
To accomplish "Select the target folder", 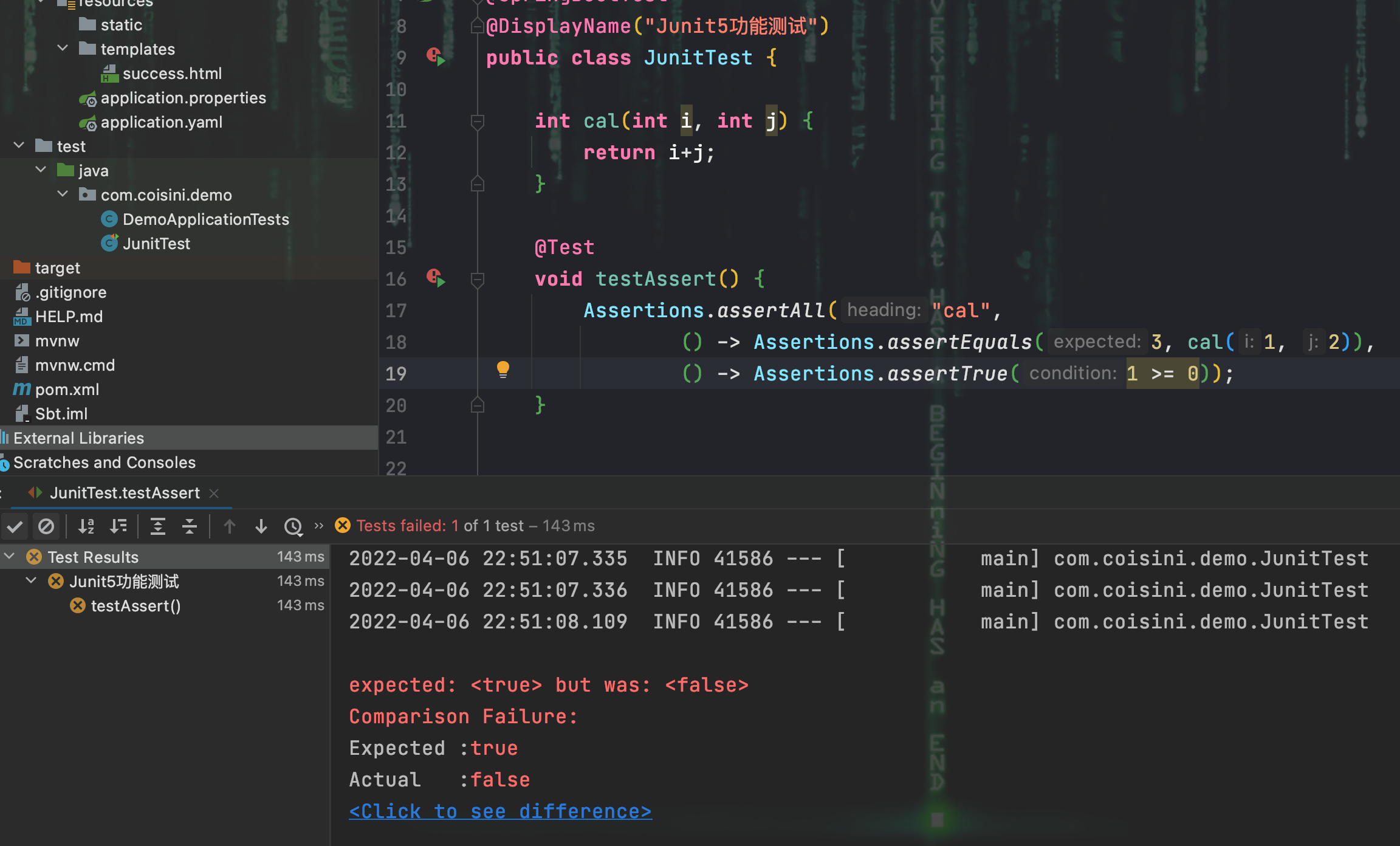I will point(57,268).
